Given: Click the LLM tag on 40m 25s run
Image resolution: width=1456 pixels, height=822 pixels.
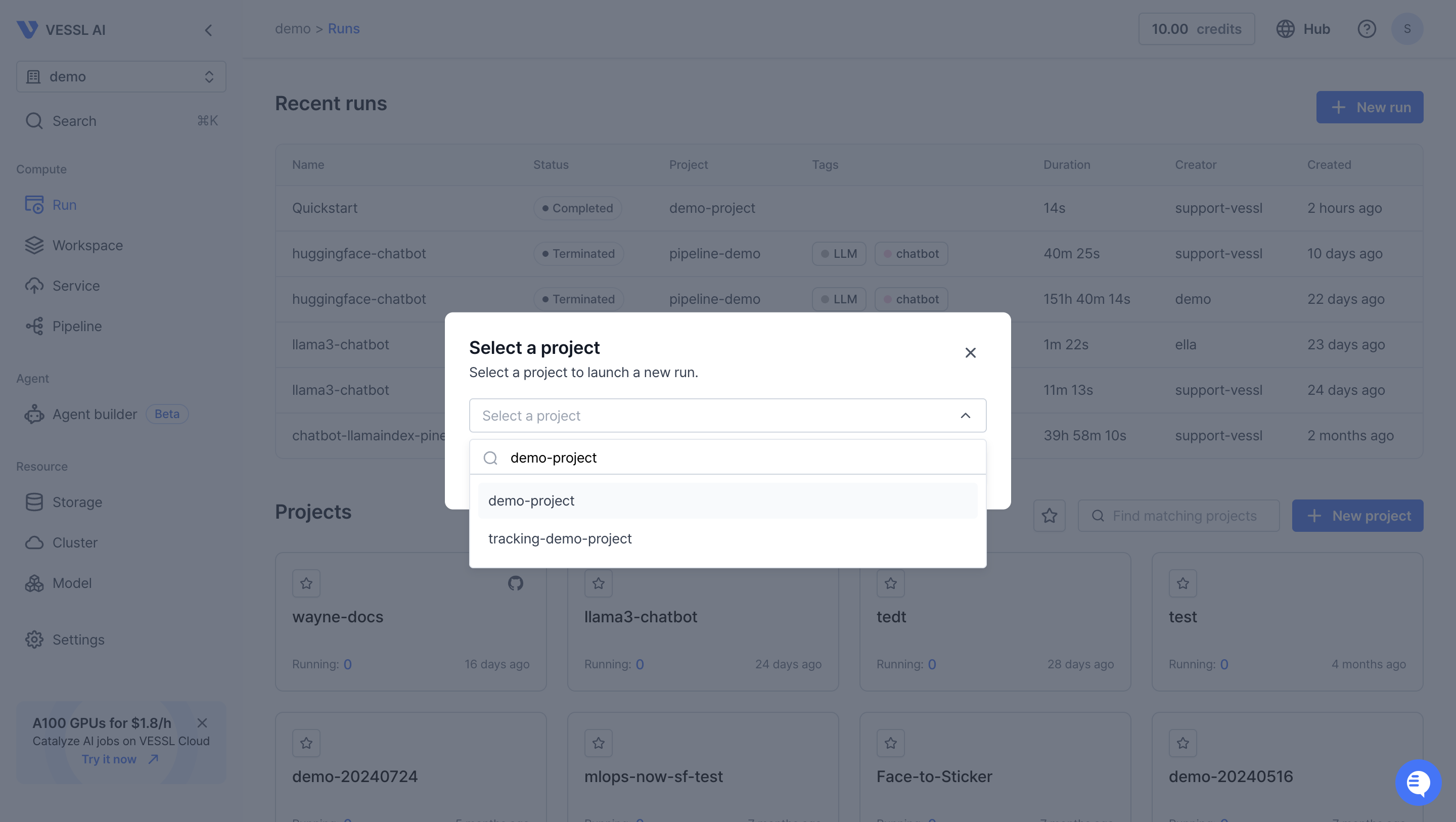Looking at the screenshot, I should [x=839, y=253].
